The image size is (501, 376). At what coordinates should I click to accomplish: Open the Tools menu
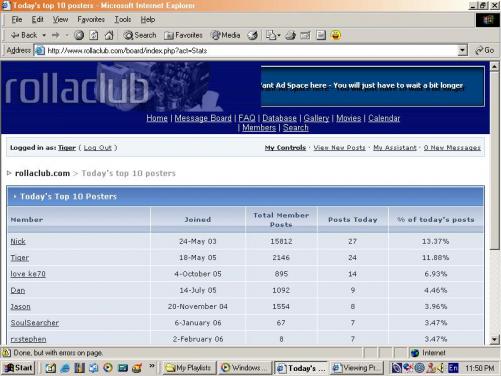(x=123, y=20)
